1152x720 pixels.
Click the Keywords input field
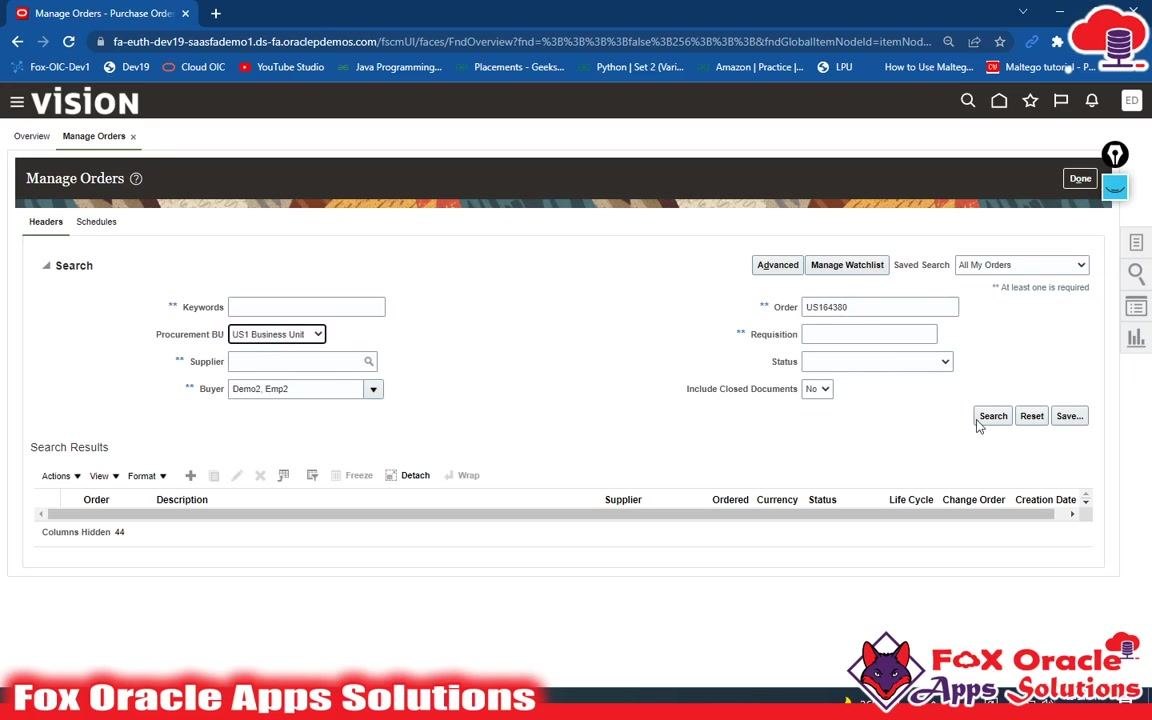[306, 307]
